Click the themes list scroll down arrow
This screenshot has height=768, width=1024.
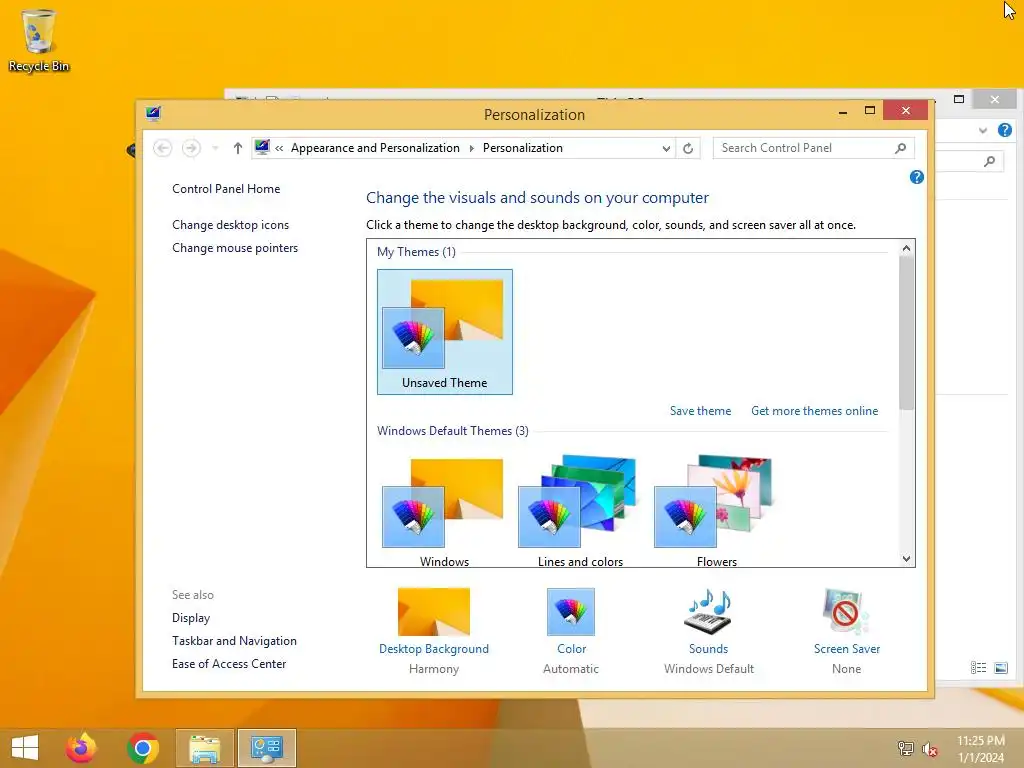[906, 558]
